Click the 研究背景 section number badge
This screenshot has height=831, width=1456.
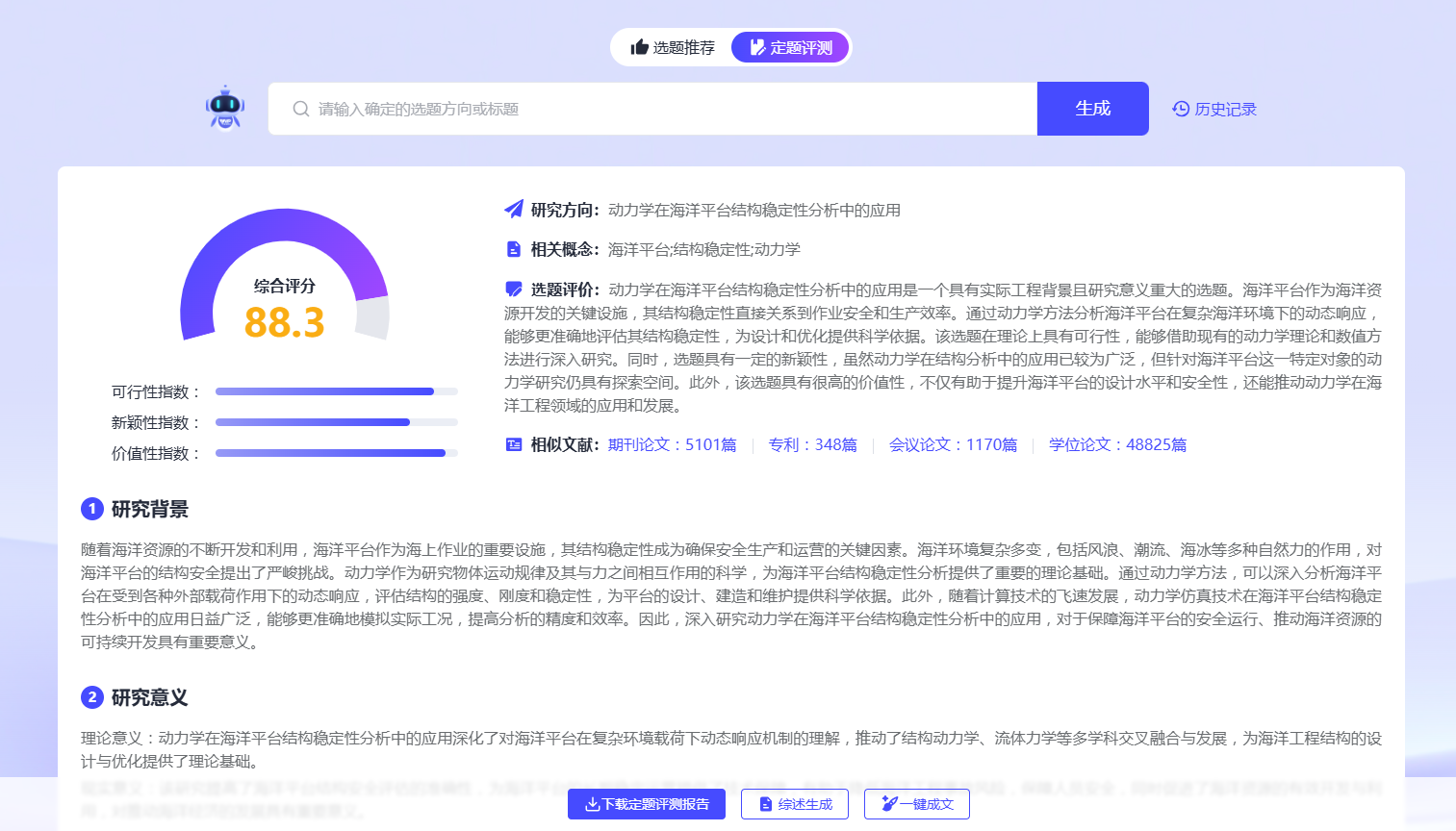tap(92, 509)
